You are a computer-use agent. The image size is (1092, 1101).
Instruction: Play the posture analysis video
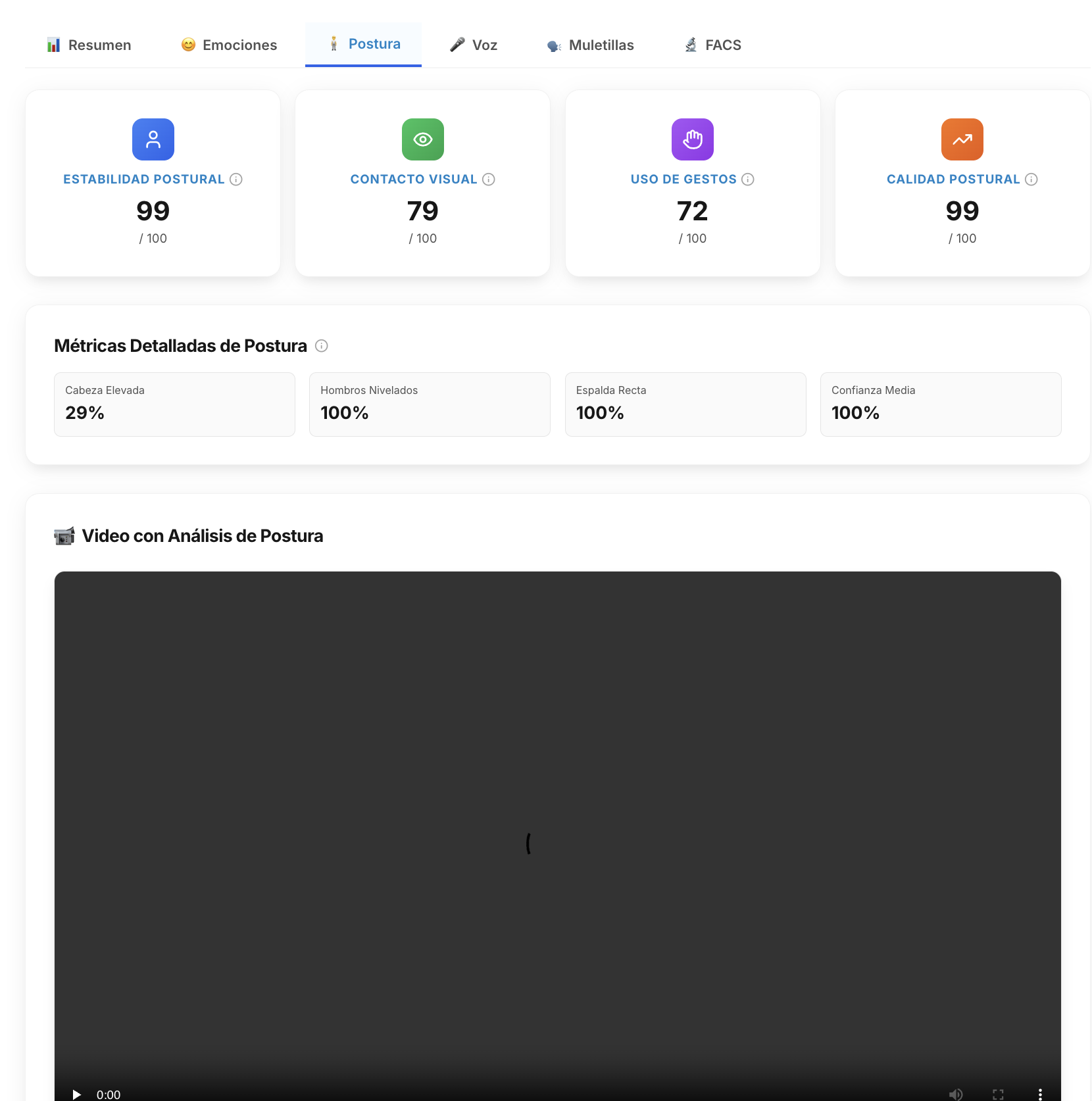coord(76,1094)
